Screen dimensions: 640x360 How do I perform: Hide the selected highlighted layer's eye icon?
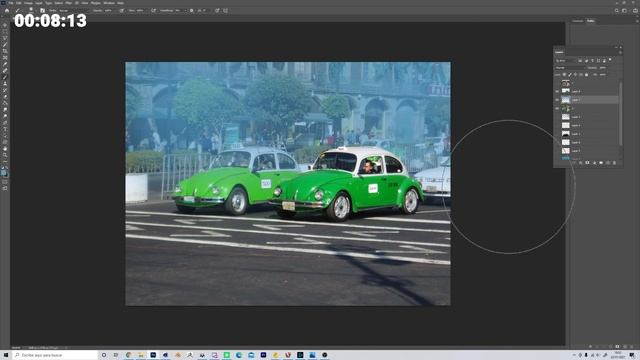pos(557,100)
